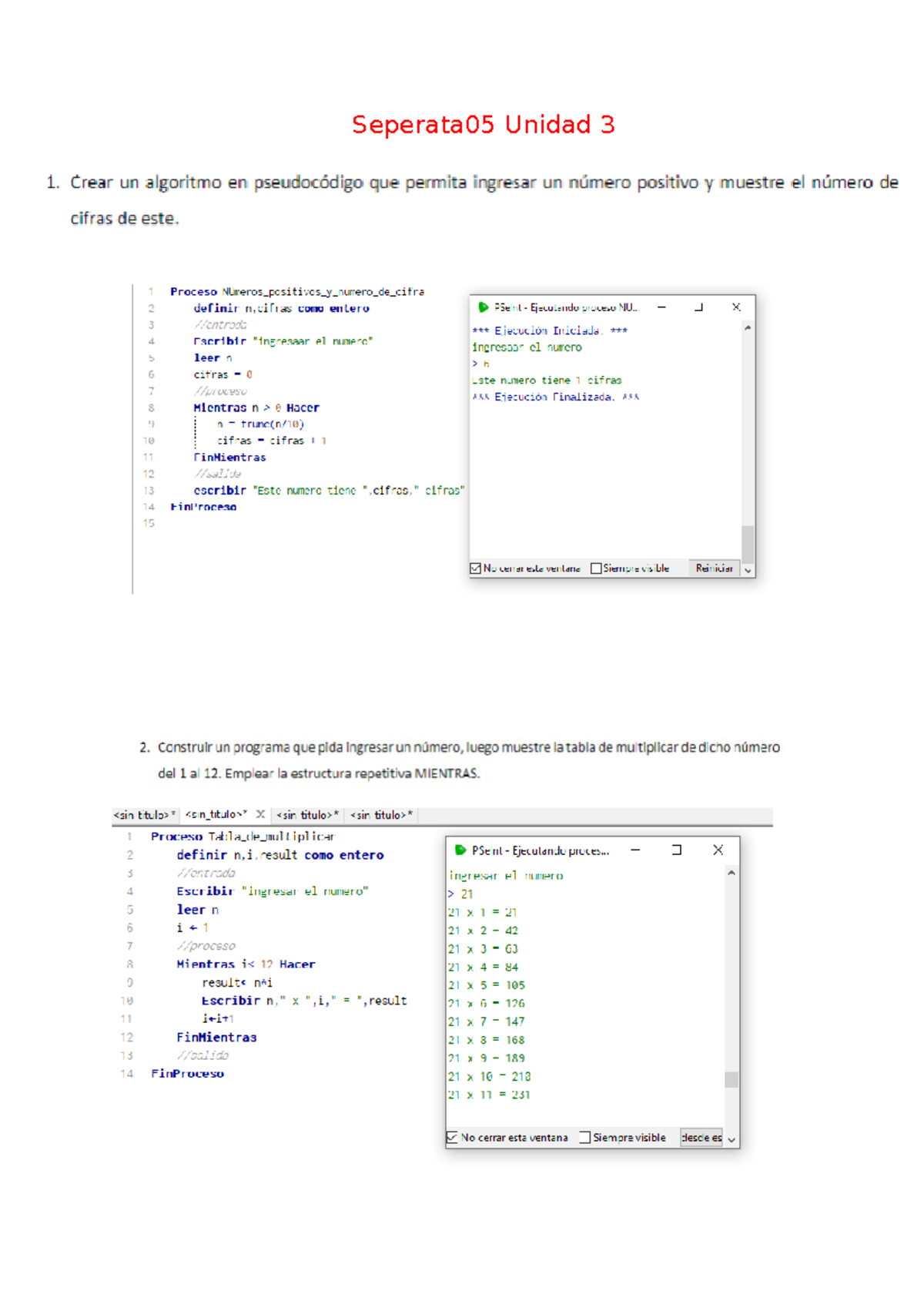The width and height of the screenshot is (924, 1308).
Task: Maximize the execution window showing the cifras result
Action: (698, 307)
